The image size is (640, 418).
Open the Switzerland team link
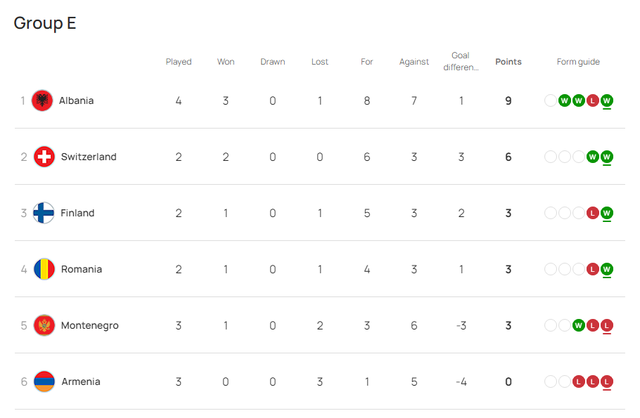tap(88, 157)
